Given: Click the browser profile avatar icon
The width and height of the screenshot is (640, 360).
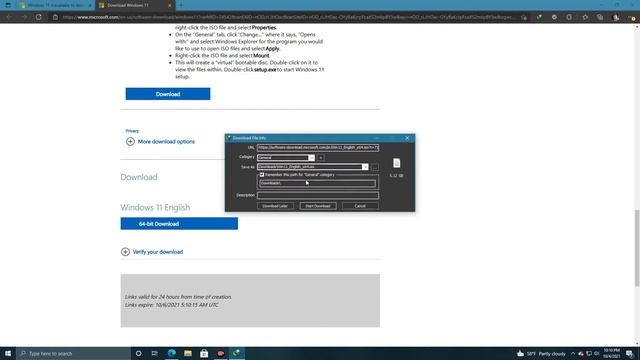Looking at the screenshot, I should click(x=616, y=17).
